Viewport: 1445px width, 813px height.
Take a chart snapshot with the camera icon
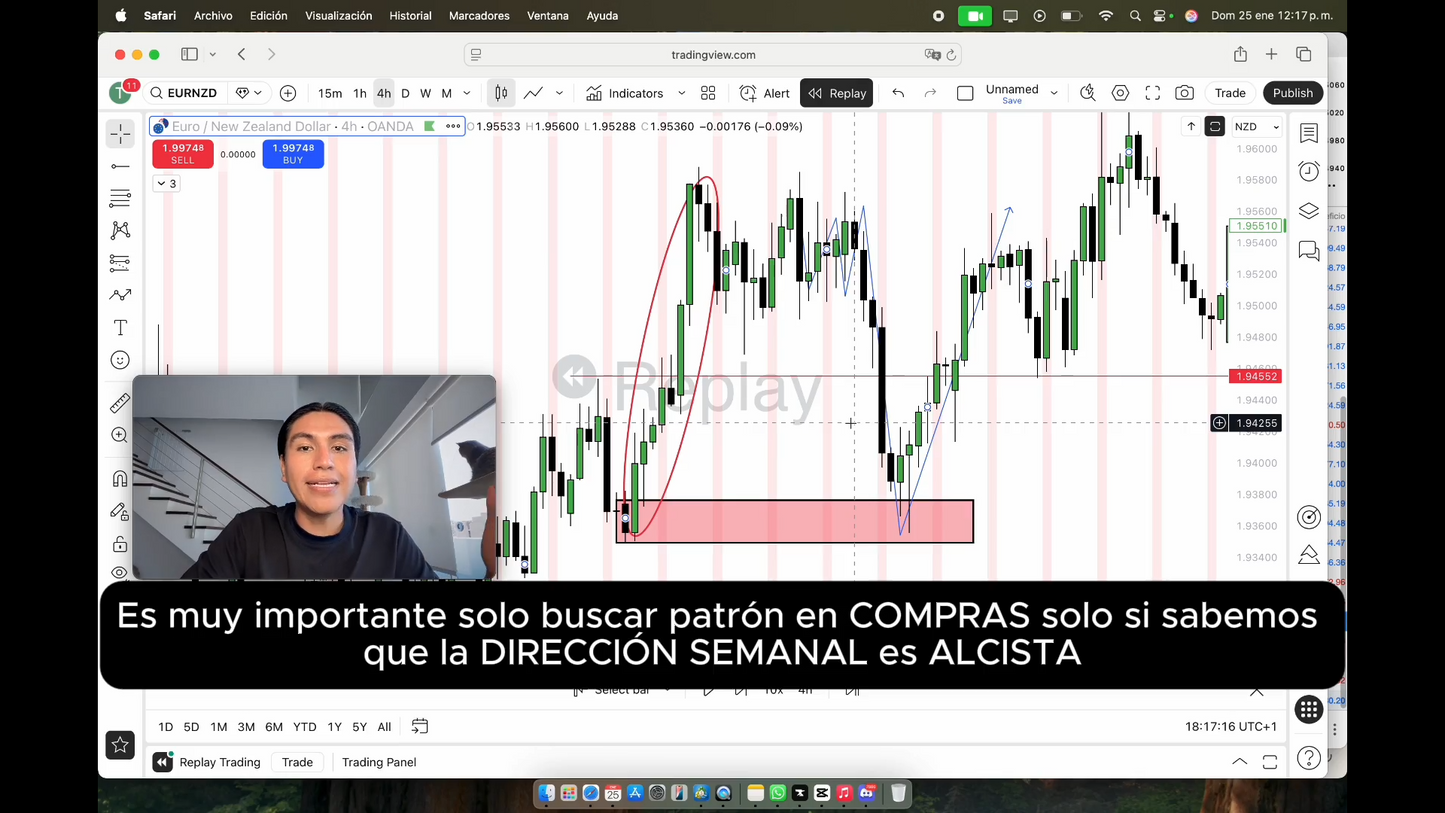pyautogui.click(x=1184, y=92)
